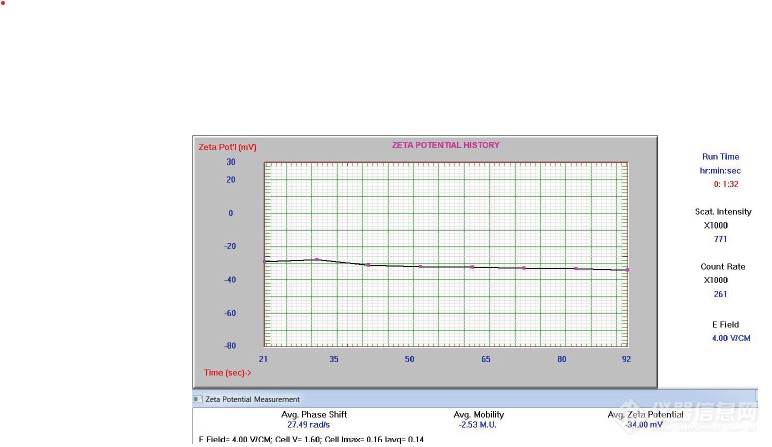
Task: Click the Zeta Potential Measurement window icon
Action: click(198, 400)
